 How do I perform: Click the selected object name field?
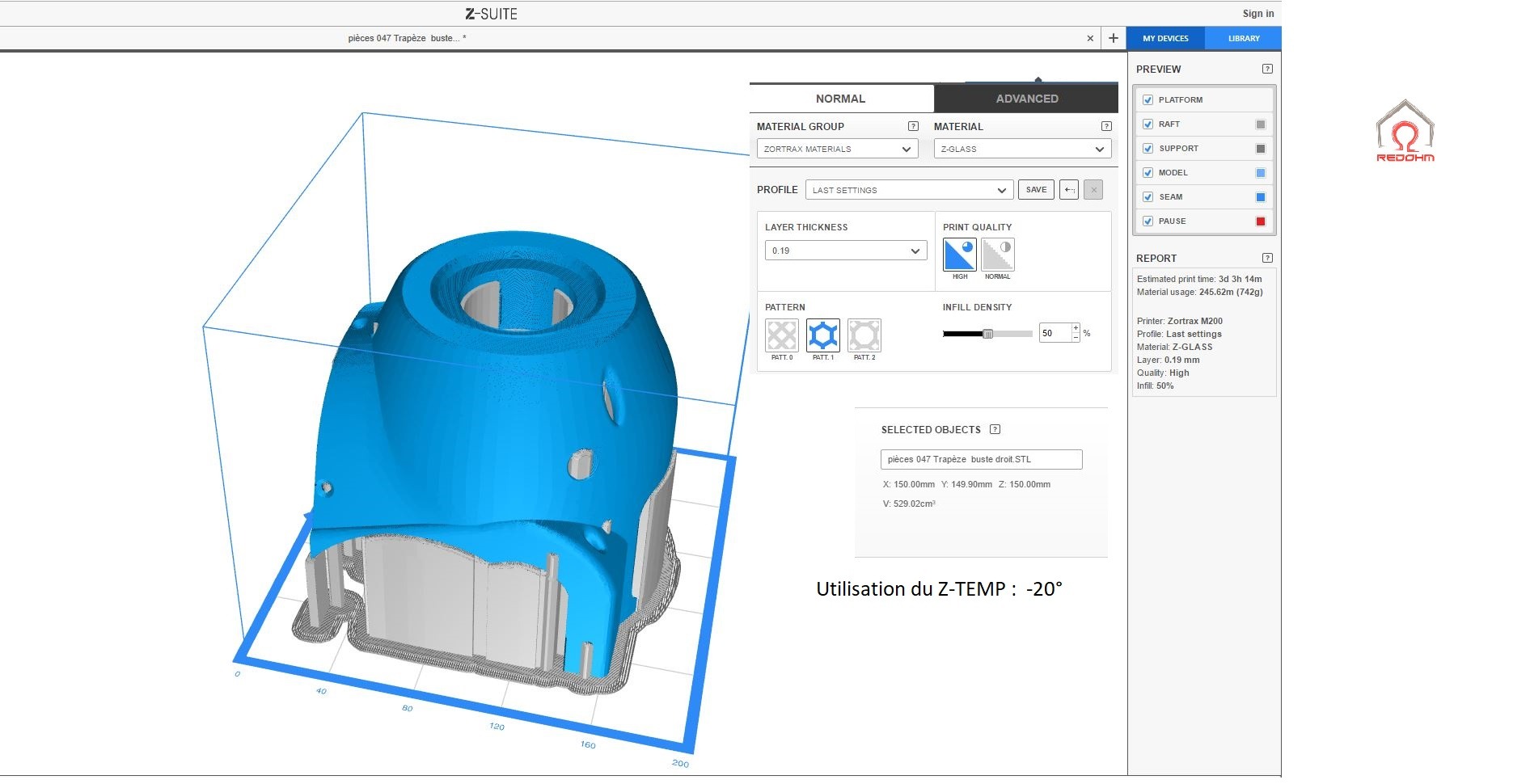(x=981, y=459)
